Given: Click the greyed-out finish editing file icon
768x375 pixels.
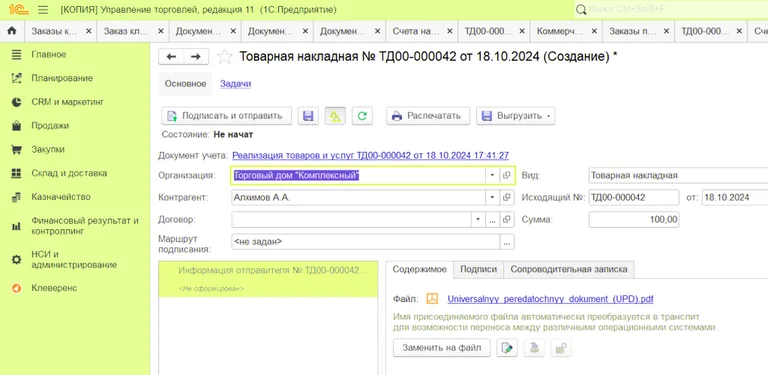Looking at the screenshot, I should pos(534,348).
